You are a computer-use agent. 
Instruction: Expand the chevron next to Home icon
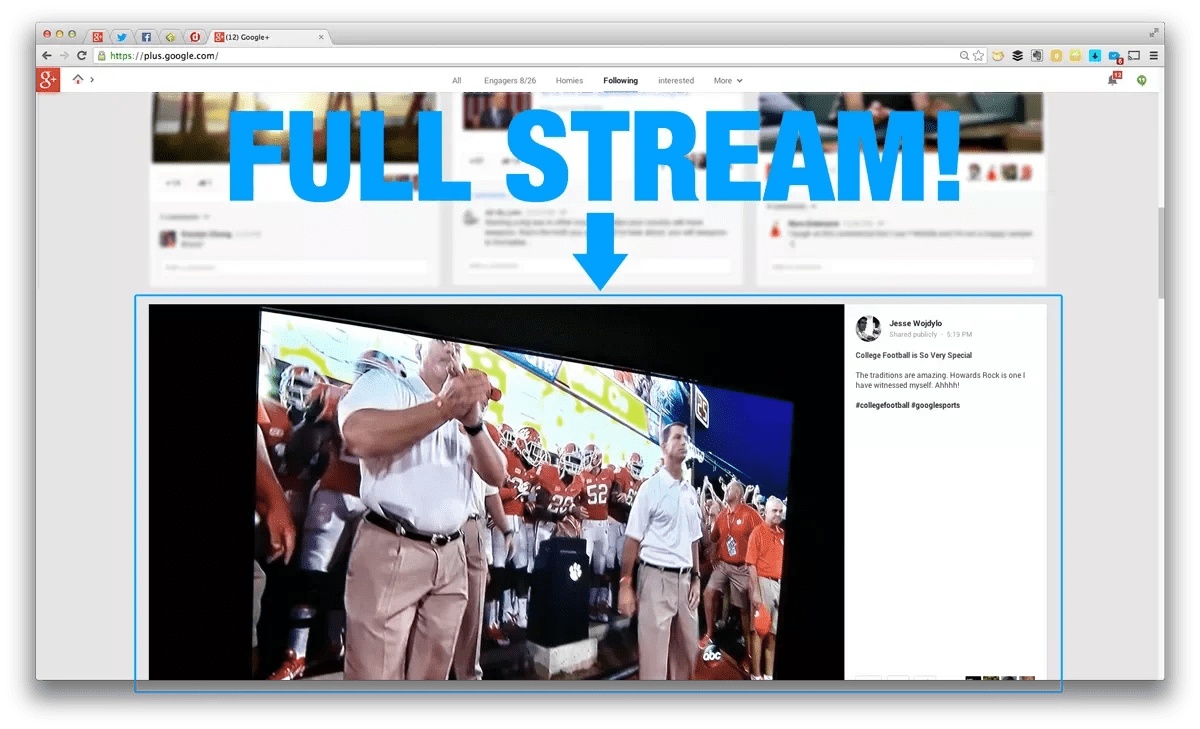point(92,80)
